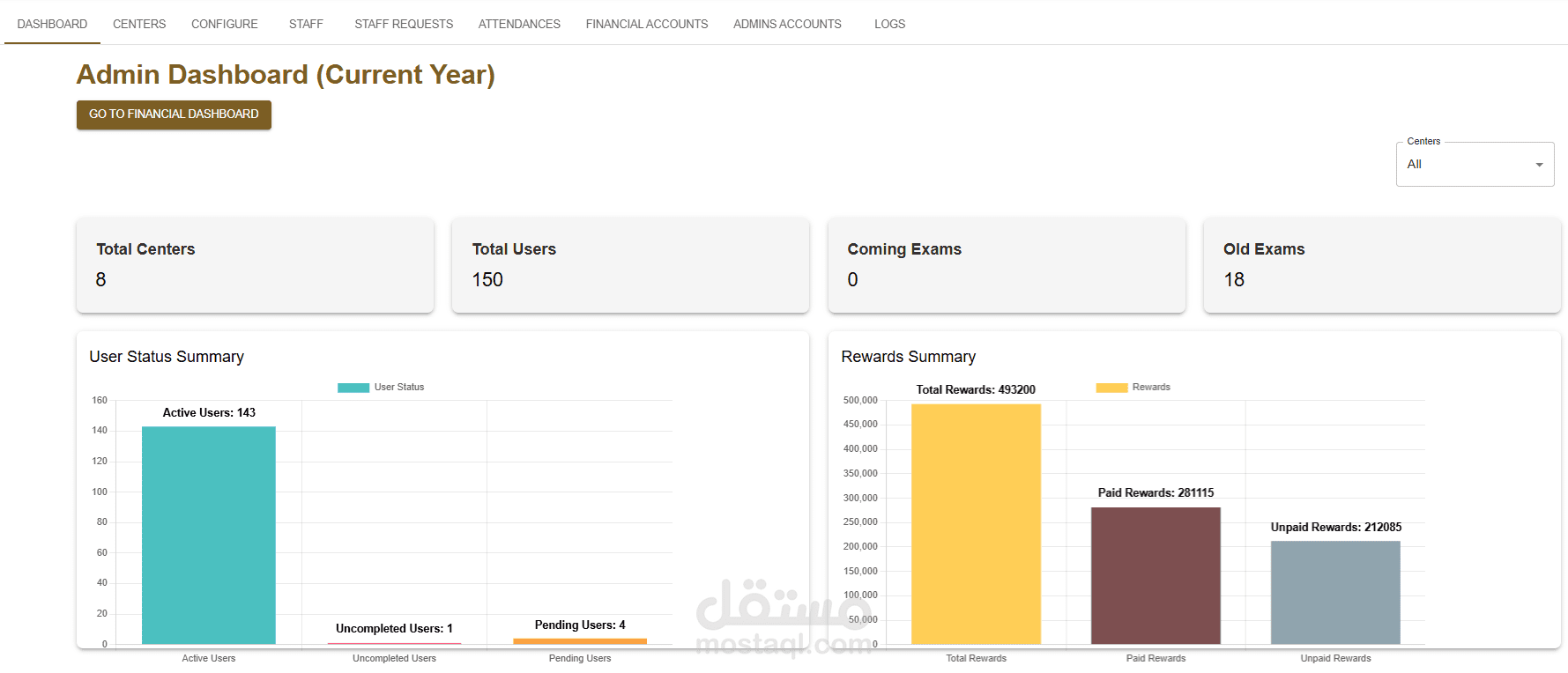Open the Configure tab
The width and height of the screenshot is (1568, 673).
click(x=225, y=24)
